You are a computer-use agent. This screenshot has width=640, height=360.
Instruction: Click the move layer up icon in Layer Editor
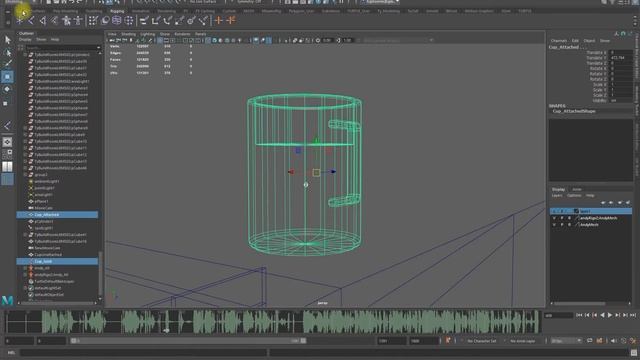[603, 202]
